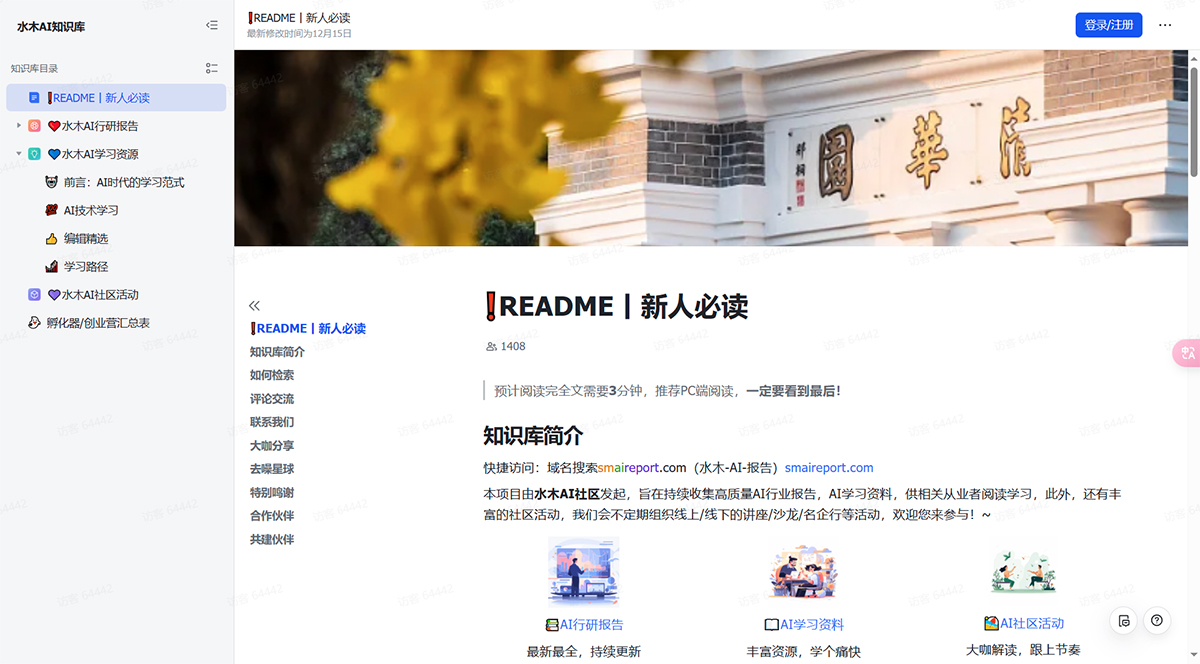Open the help question-mark icon at bottom right
The height and width of the screenshot is (664, 1200).
[1157, 621]
